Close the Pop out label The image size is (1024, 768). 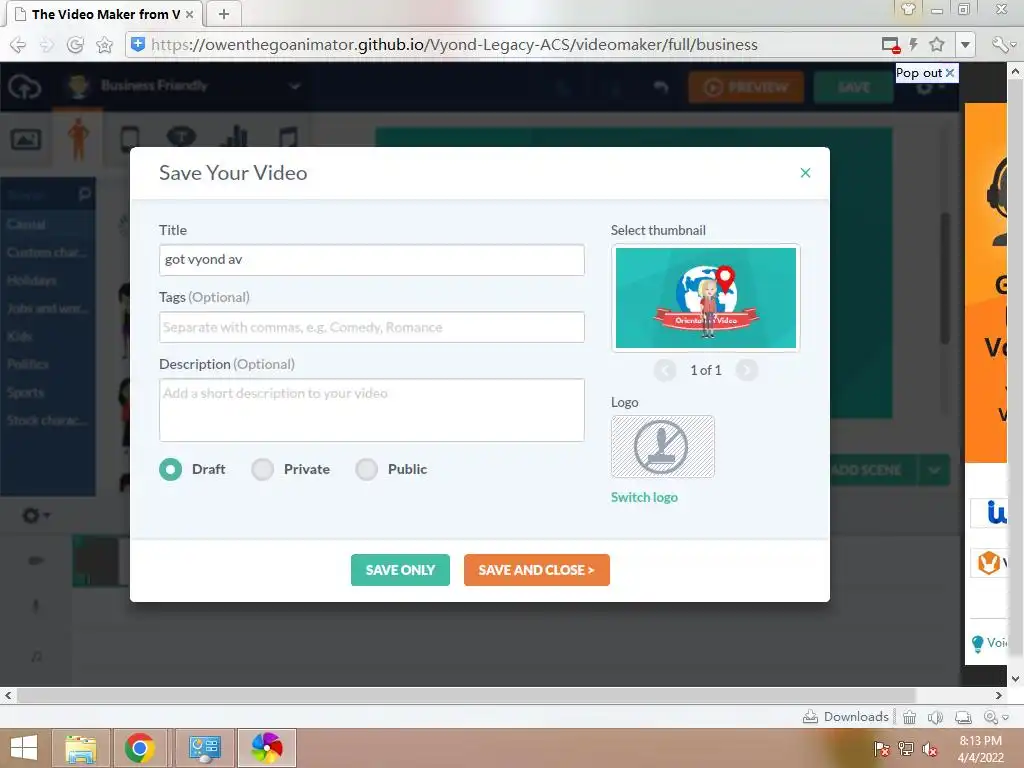pyautogui.click(x=950, y=73)
